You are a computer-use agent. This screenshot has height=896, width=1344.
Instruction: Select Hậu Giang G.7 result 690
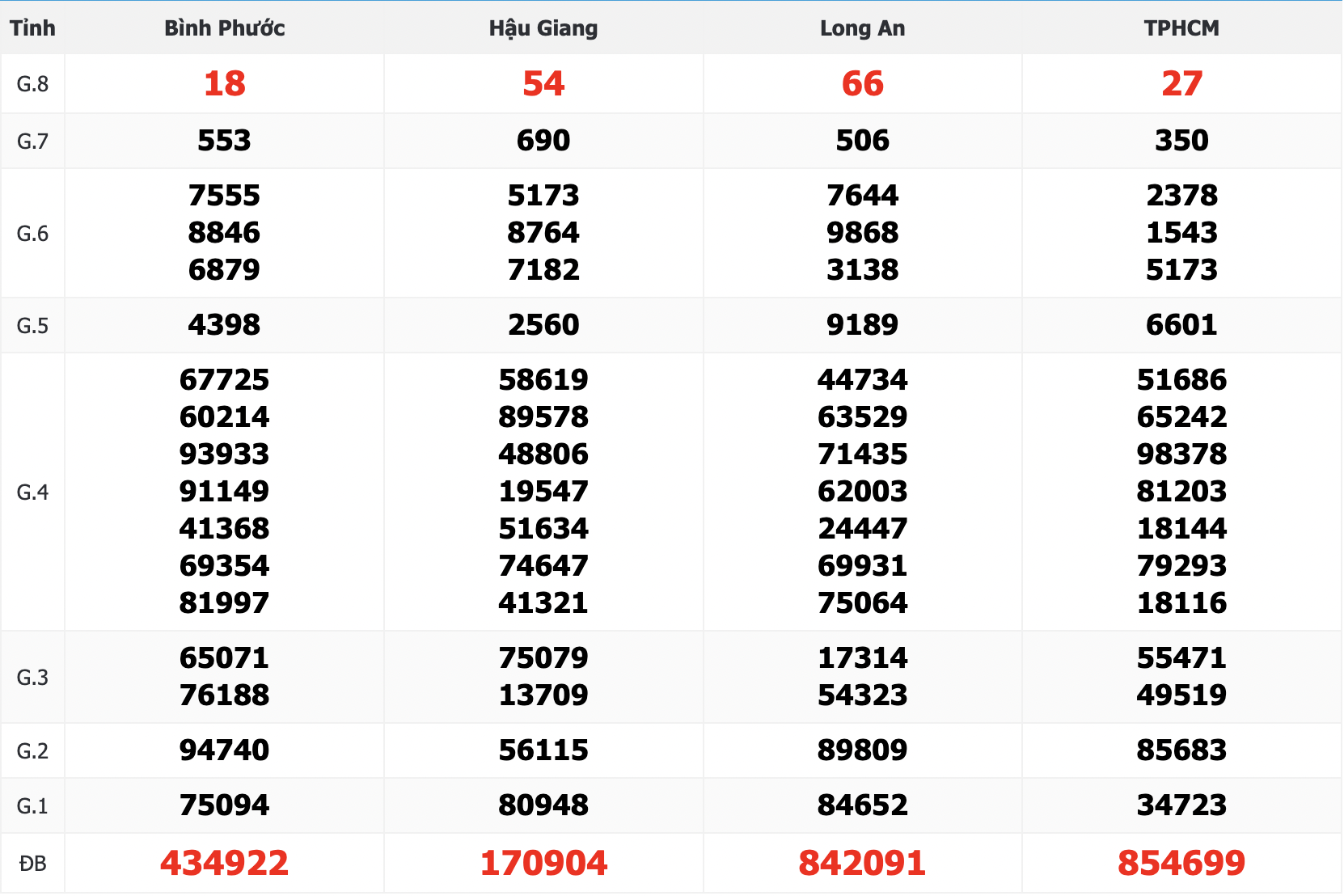pyautogui.click(x=543, y=141)
